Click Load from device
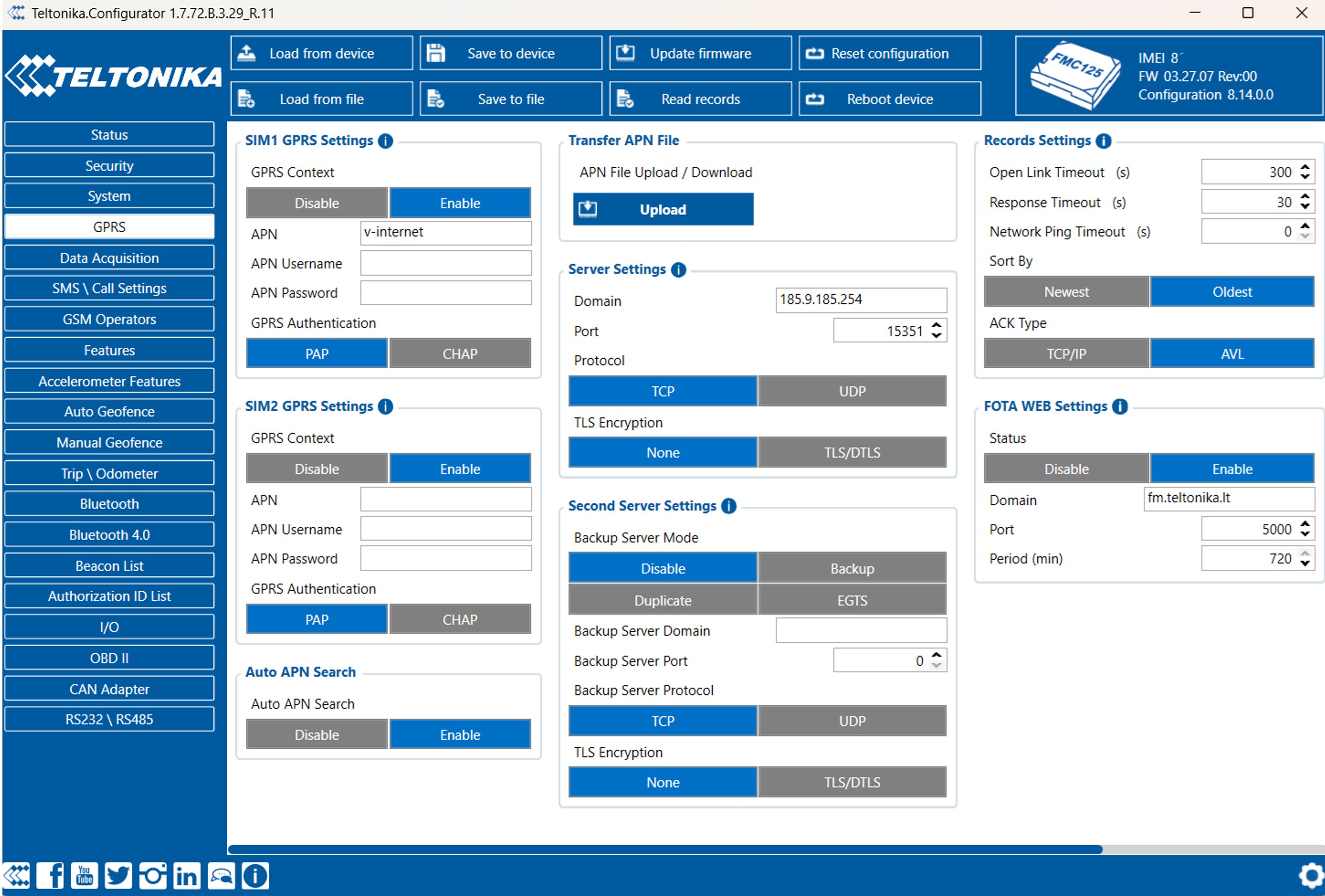The height and width of the screenshot is (896, 1325). (x=321, y=53)
